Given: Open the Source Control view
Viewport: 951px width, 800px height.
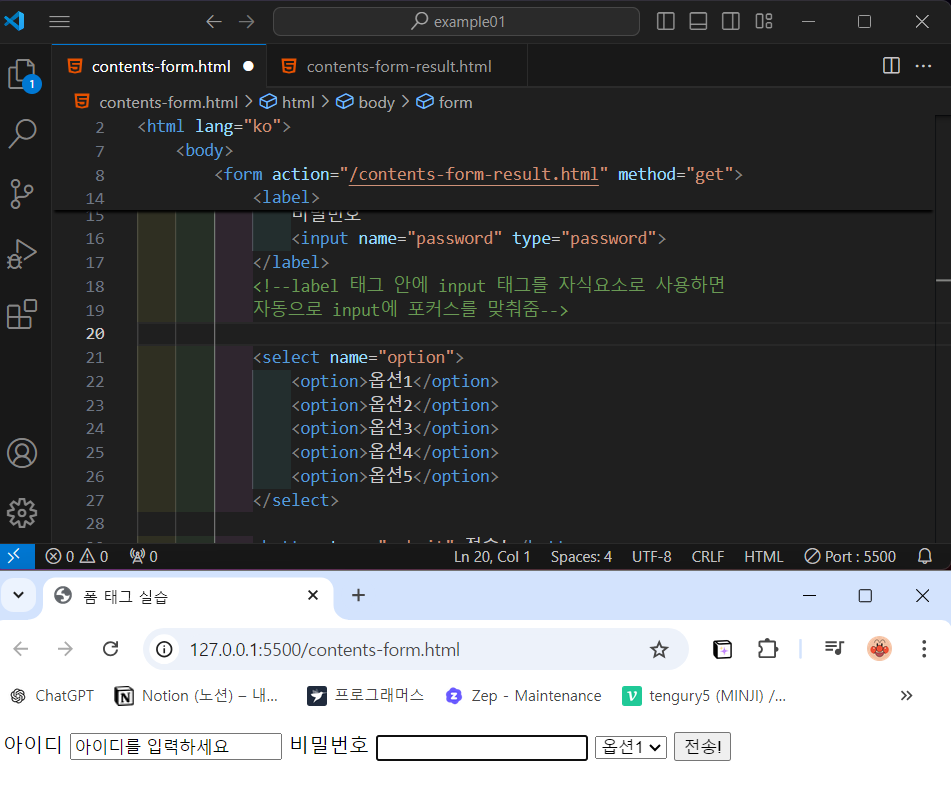Looking at the screenshot, I should 22,194.
